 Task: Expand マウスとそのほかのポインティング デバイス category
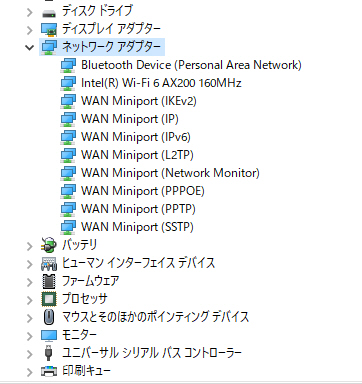point(30,318)
